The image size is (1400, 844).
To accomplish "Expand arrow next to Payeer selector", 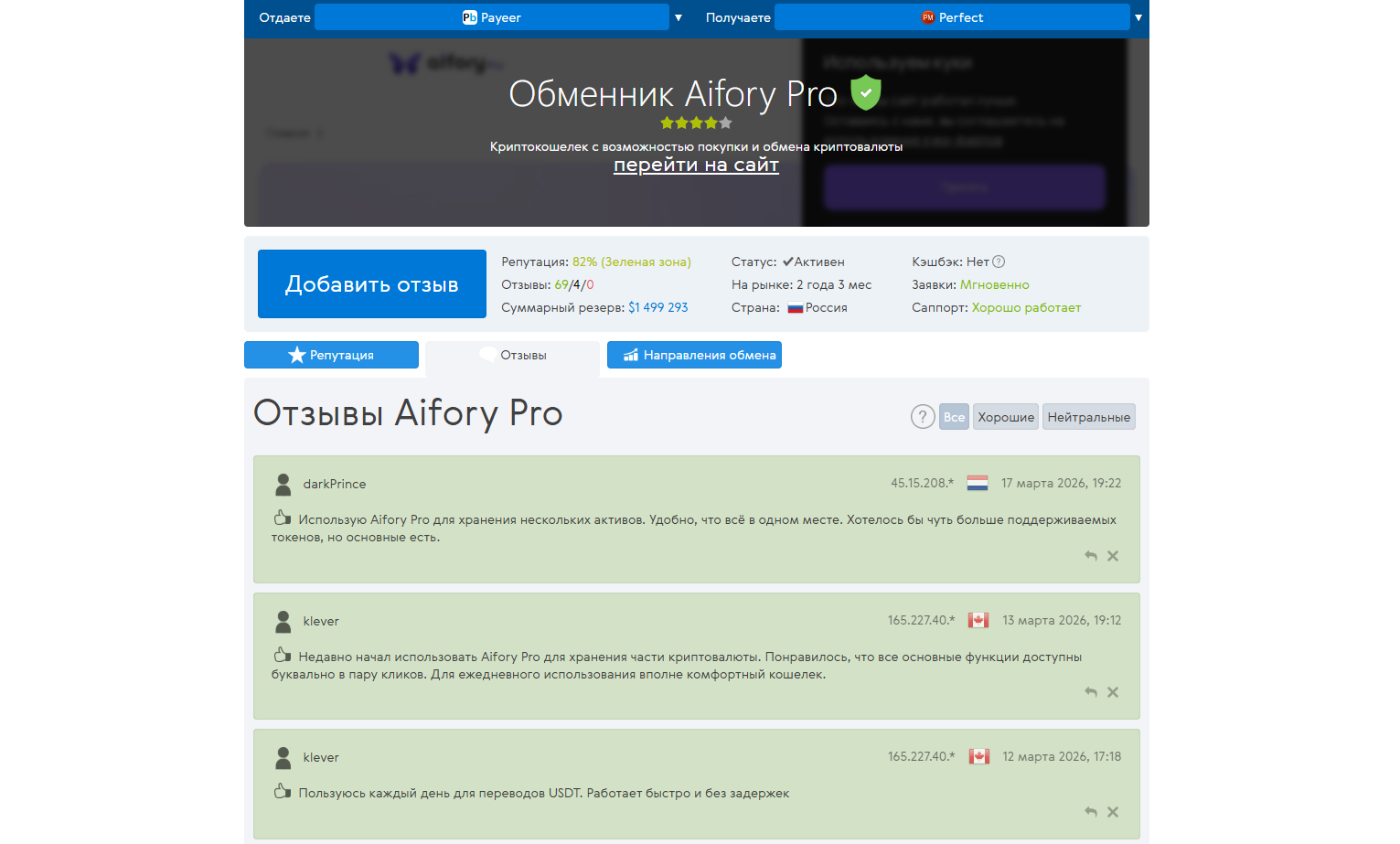I will [x=679, y=17].
